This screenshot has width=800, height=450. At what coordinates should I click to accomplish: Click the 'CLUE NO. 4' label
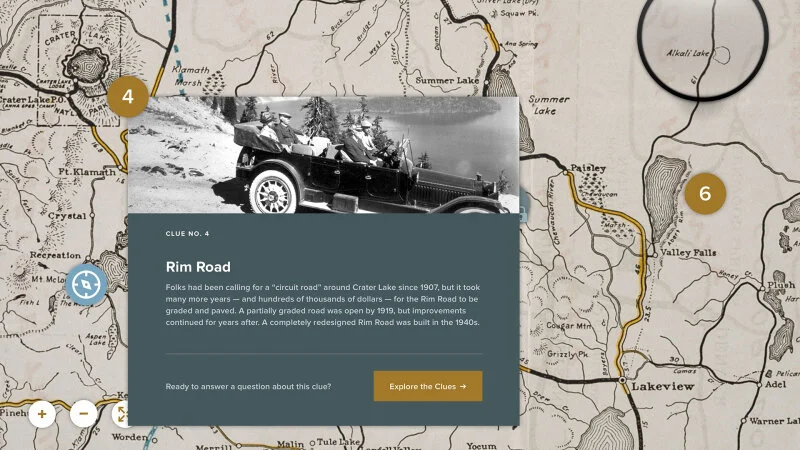point(187,234)
